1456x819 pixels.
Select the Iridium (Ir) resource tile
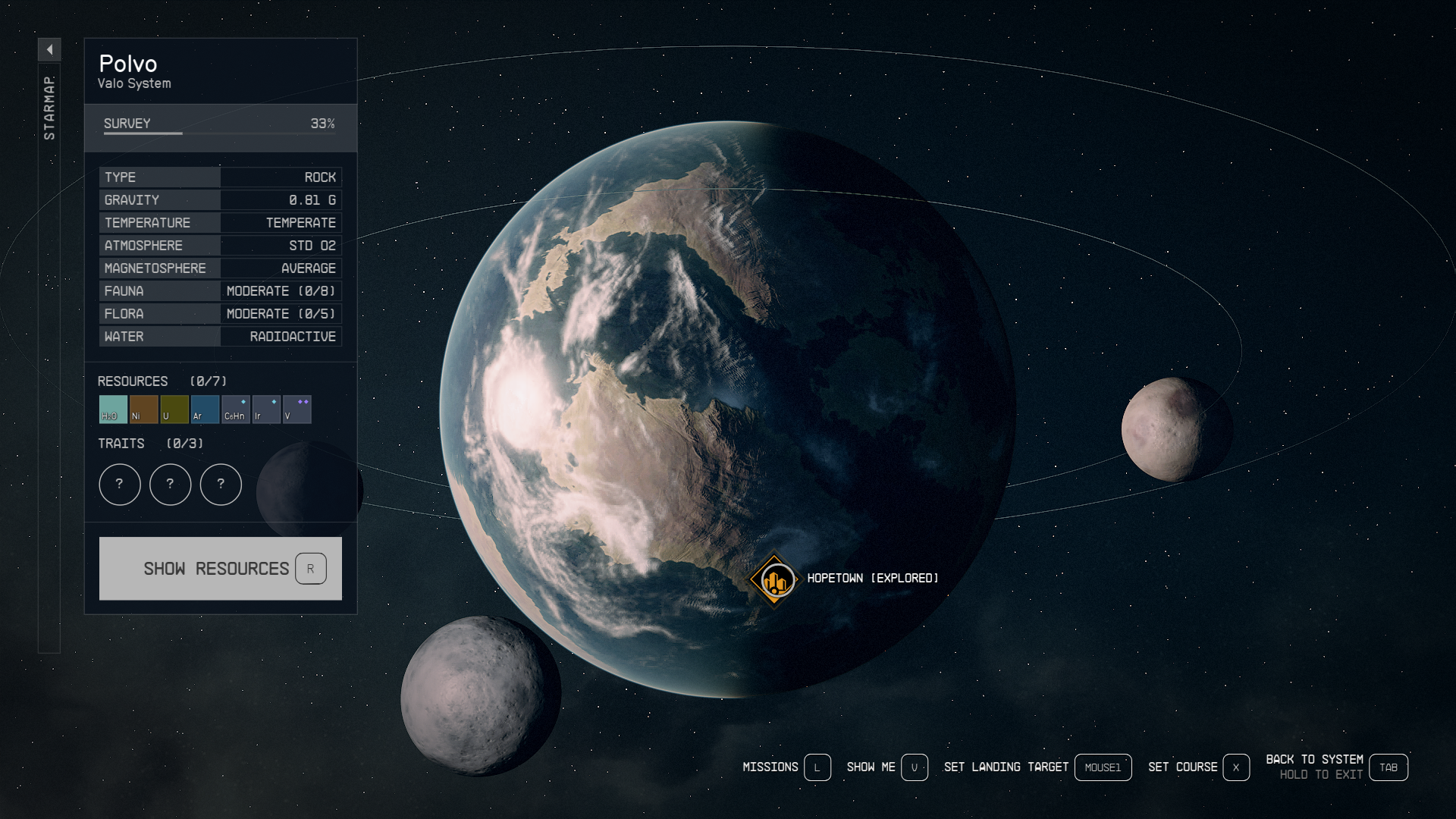(266, 409)
